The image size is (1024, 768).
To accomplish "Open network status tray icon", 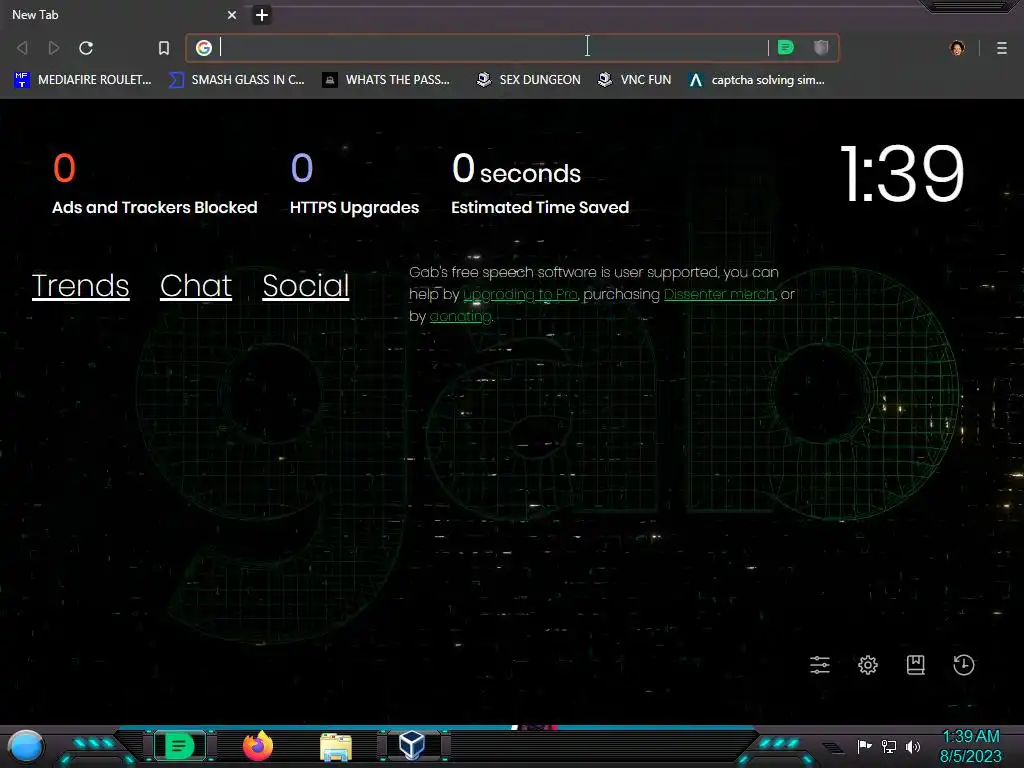I will click(x=889, y=746).
